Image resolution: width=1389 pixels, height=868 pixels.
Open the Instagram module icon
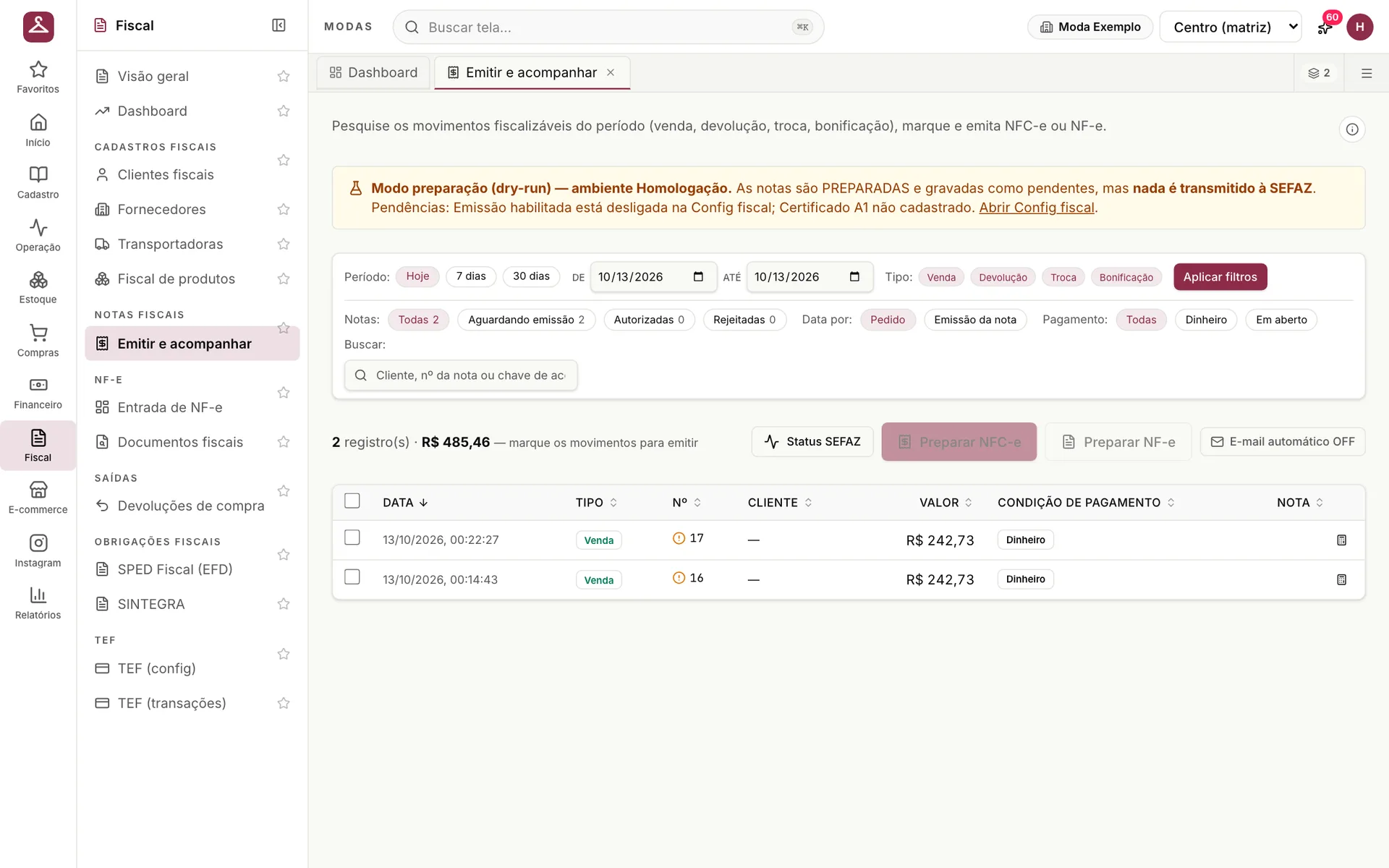coord(38,551)
